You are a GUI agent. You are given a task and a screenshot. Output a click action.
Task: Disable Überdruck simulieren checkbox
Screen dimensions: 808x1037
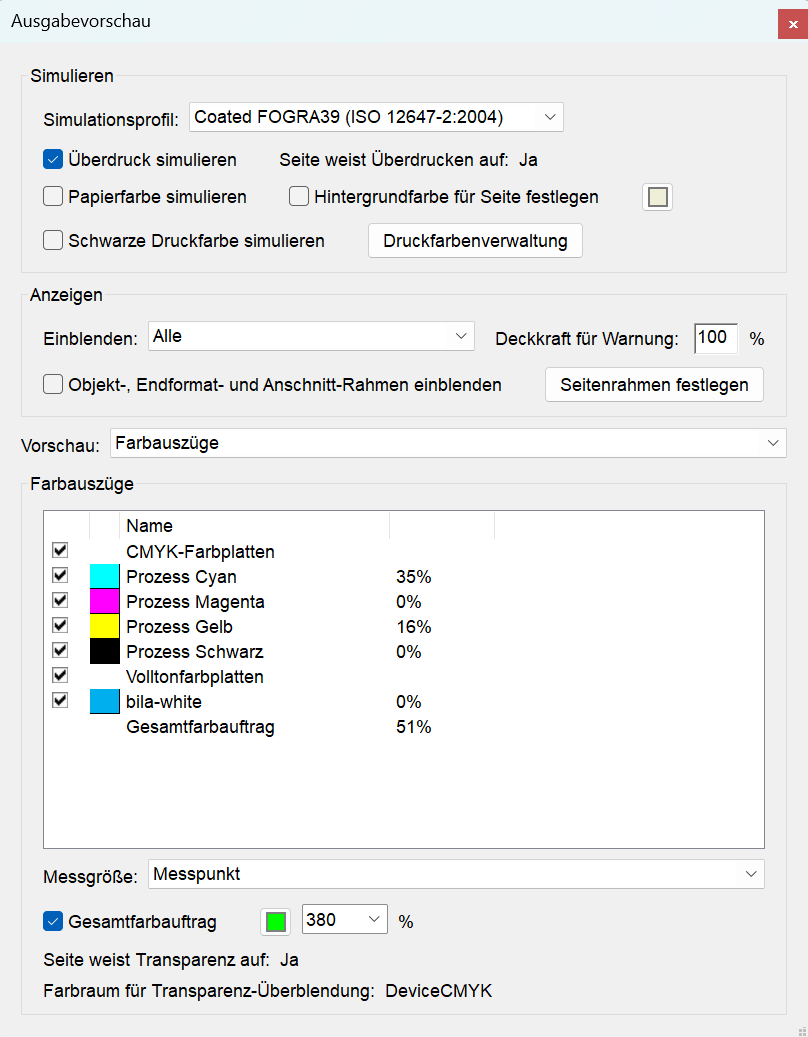tap(54, 159)
